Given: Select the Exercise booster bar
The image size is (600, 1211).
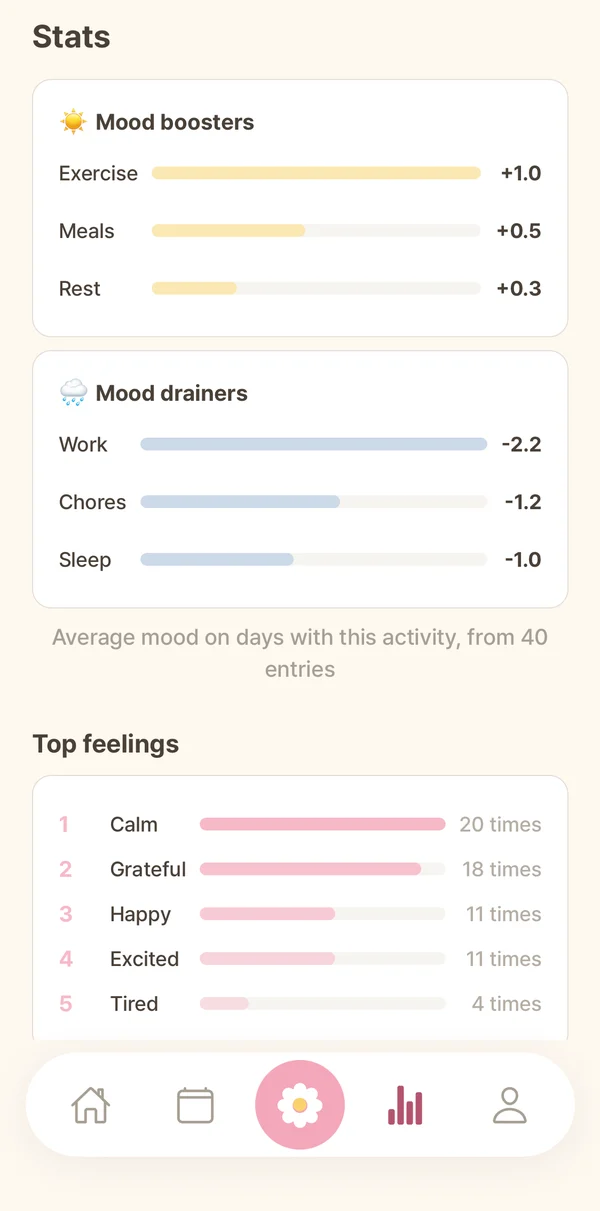Looking at the screenshot, I should [316, 173].
